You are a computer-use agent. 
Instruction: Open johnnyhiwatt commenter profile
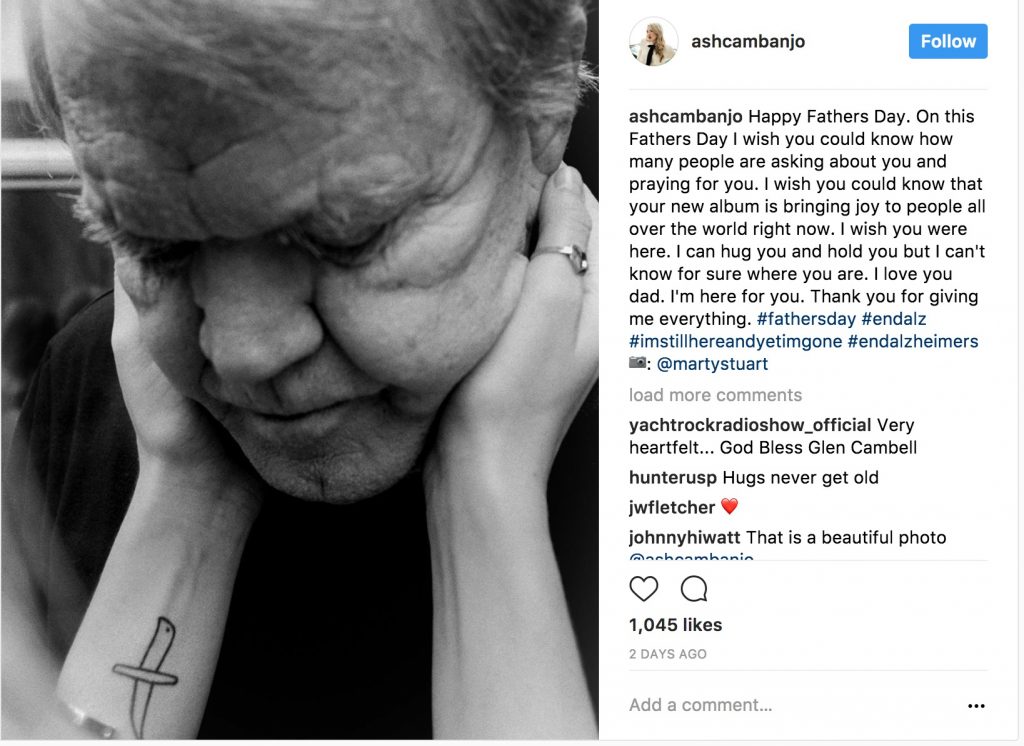click(684, 538)
